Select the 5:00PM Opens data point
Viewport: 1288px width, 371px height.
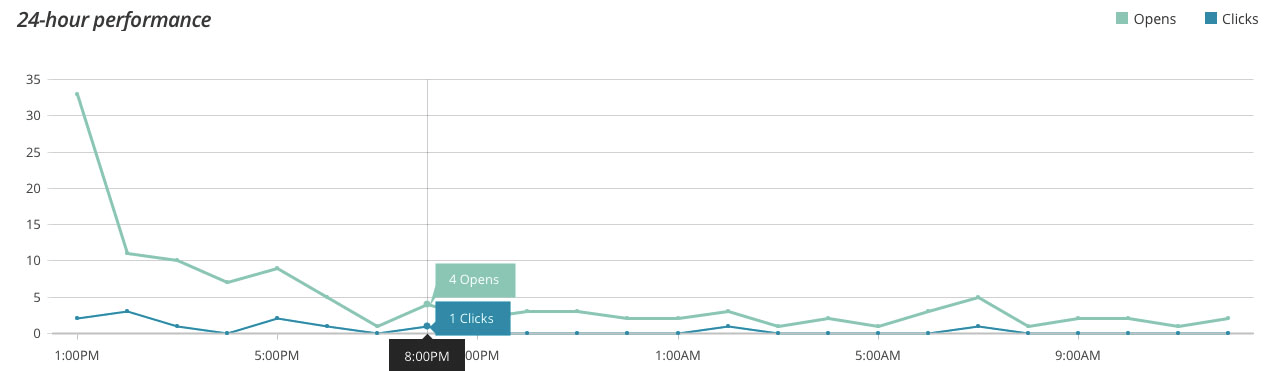(277, 268)
